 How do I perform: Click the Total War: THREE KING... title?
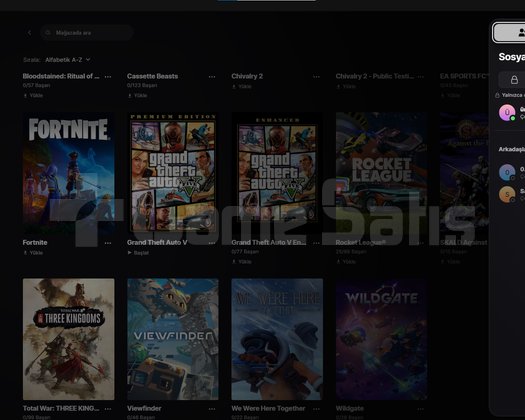(x=61, y=409)
